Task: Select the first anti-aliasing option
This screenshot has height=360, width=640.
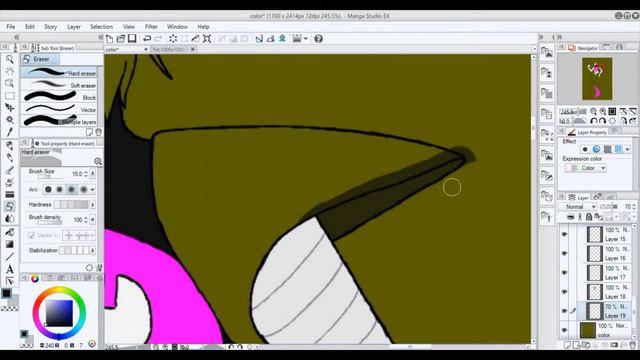Action: coord(48,189)
